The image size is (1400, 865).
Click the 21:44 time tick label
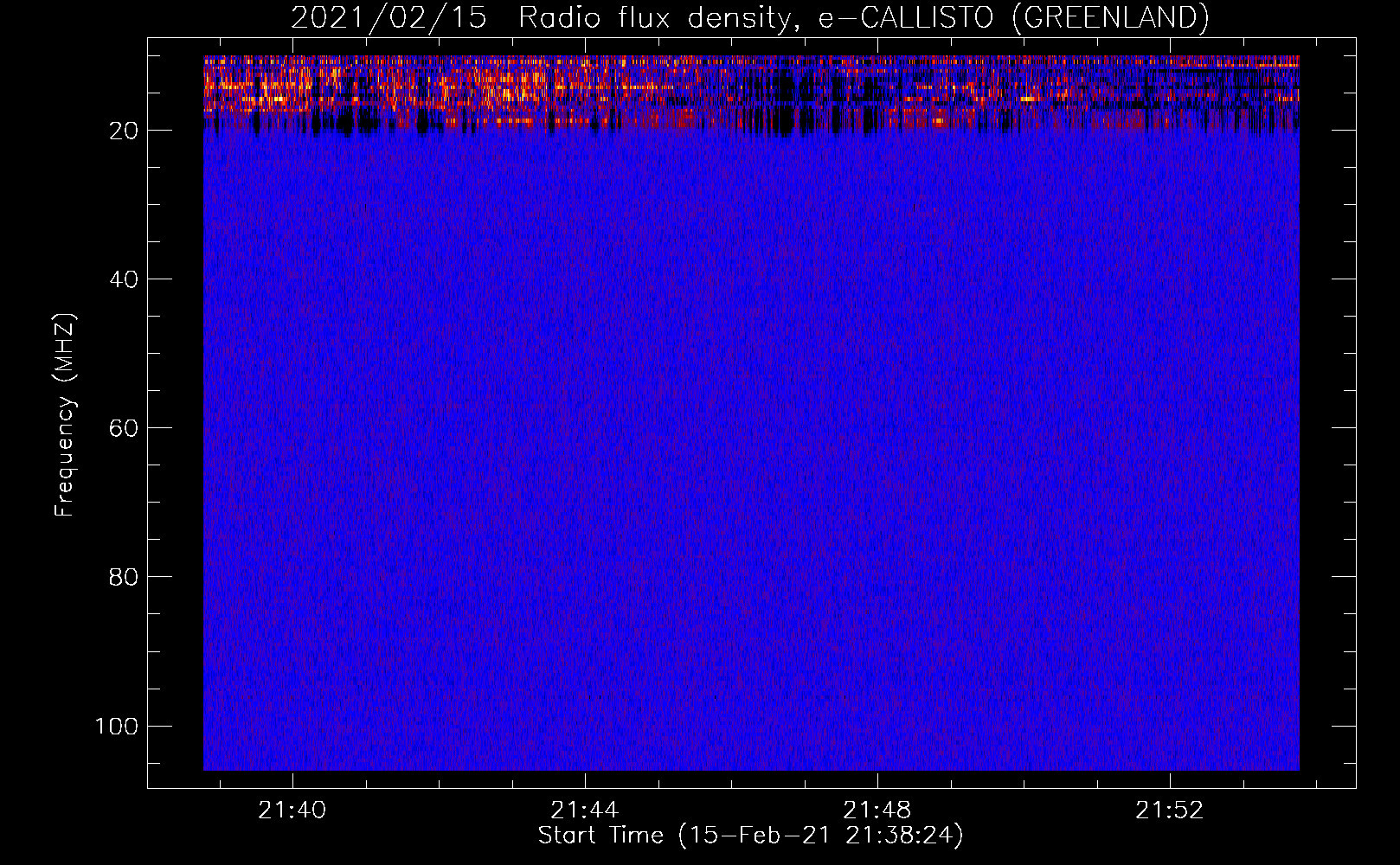click(x=585, y=811)
